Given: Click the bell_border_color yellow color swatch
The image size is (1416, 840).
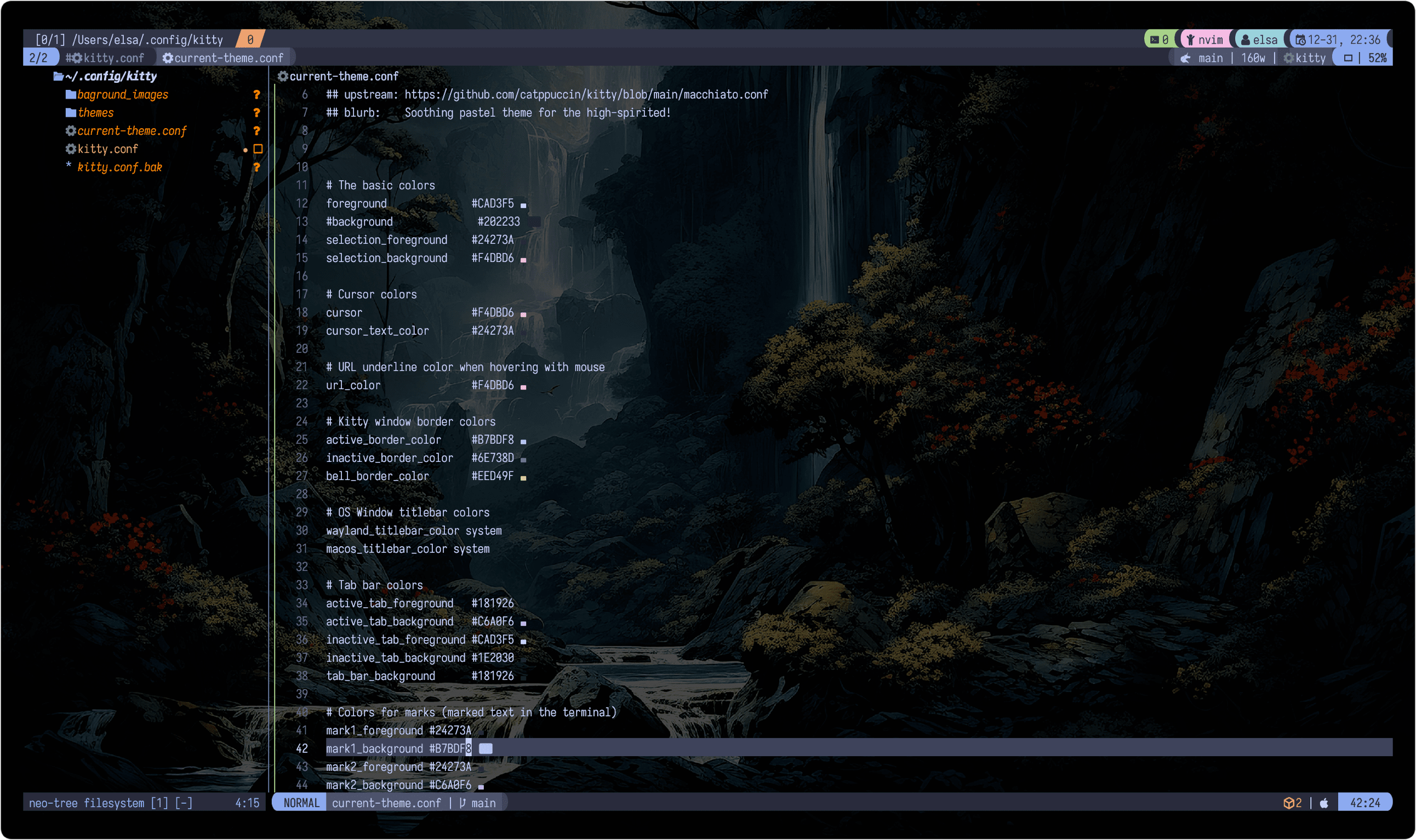Looking at the screenshot, I should click(x=523, y=478).
